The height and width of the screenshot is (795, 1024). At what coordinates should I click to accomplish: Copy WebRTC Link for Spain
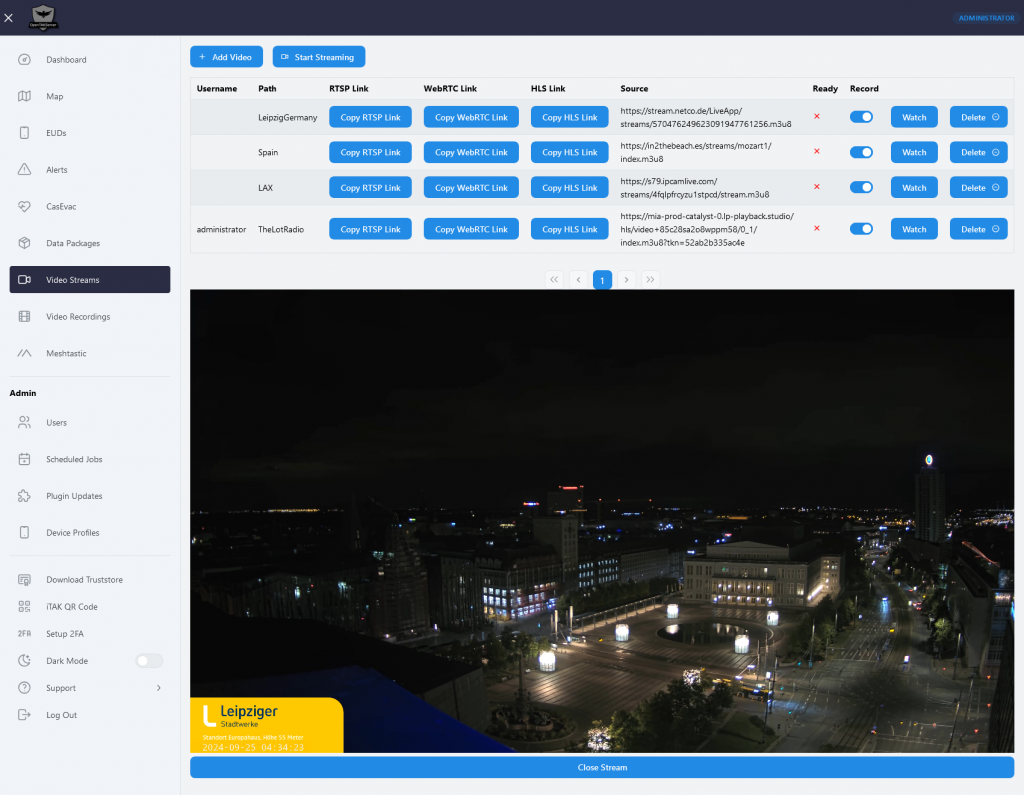pos(471,152)
